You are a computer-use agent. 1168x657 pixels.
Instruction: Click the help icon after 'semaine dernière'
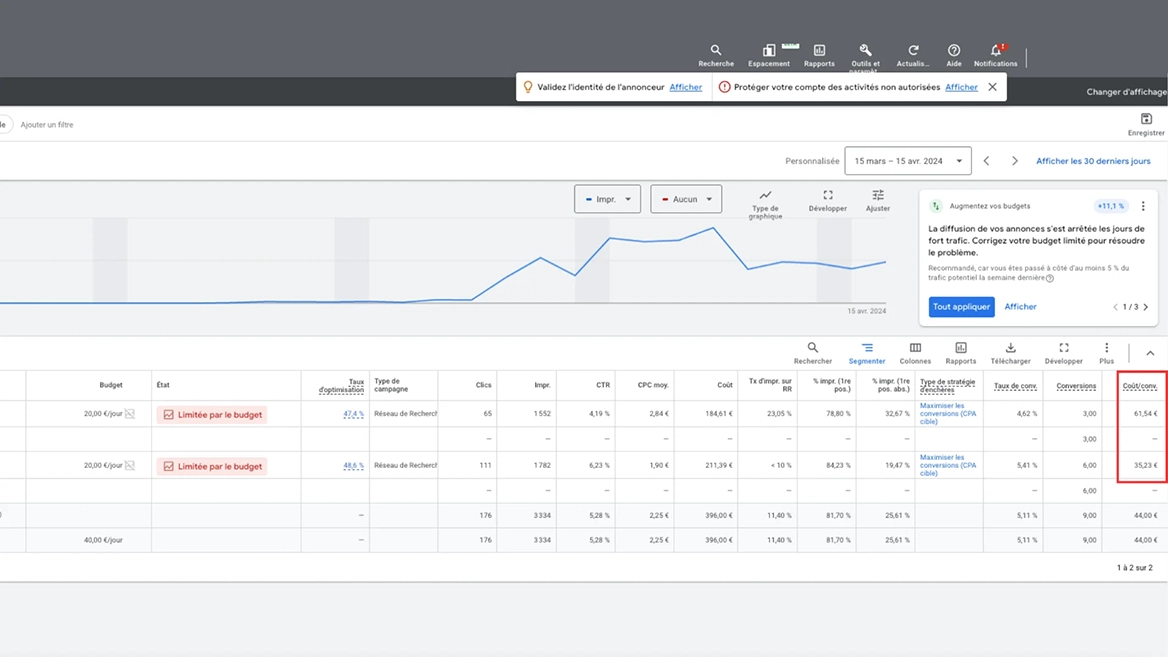point(1050,279)
